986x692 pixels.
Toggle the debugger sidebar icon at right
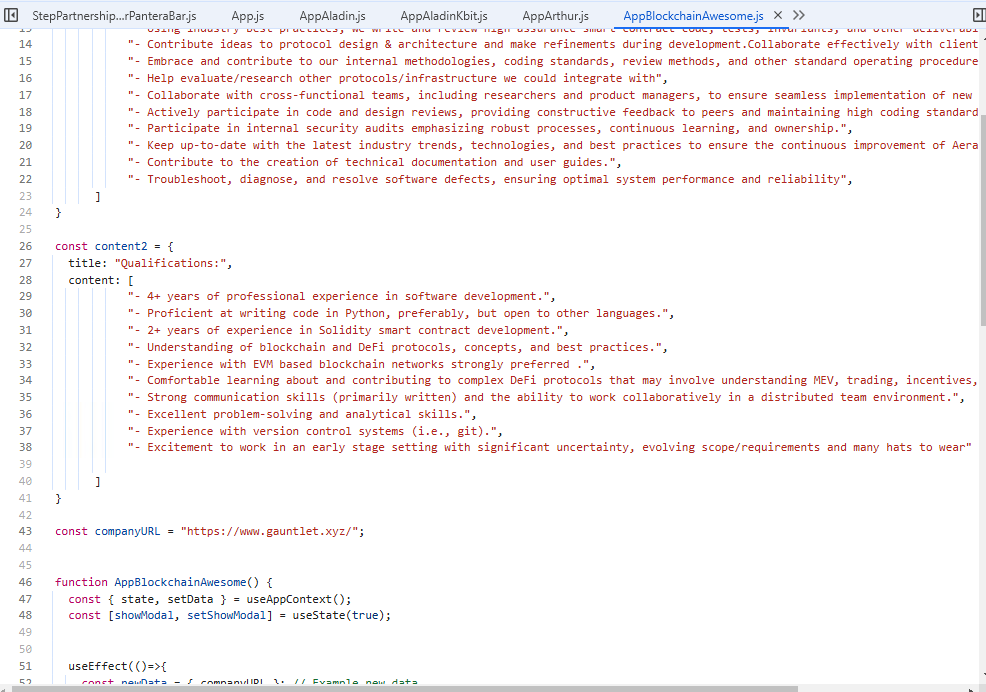[x=977, y=16]
